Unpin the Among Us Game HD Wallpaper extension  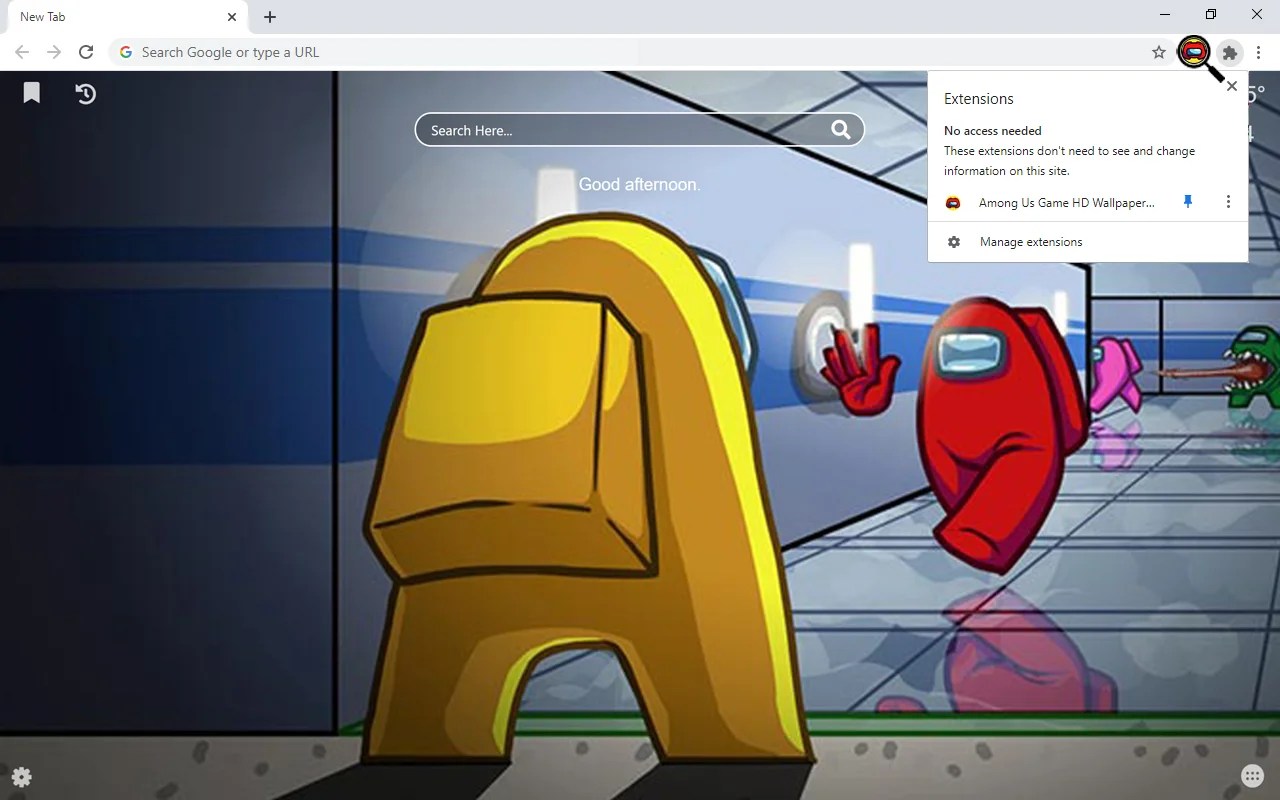click(1187, 202)
